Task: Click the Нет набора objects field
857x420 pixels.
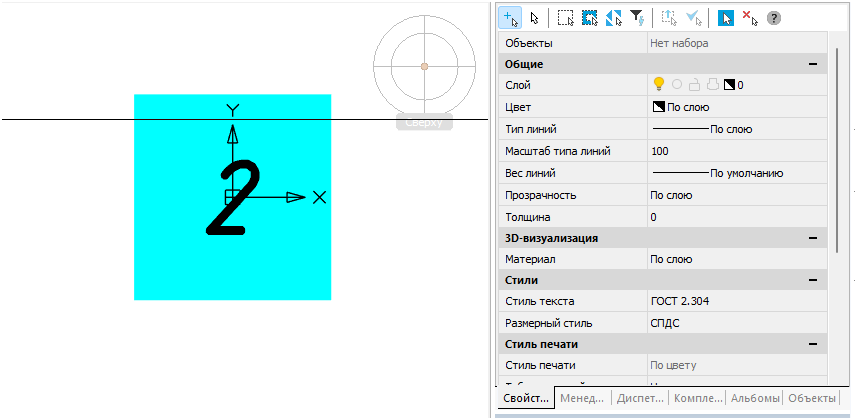Action: 737,43
